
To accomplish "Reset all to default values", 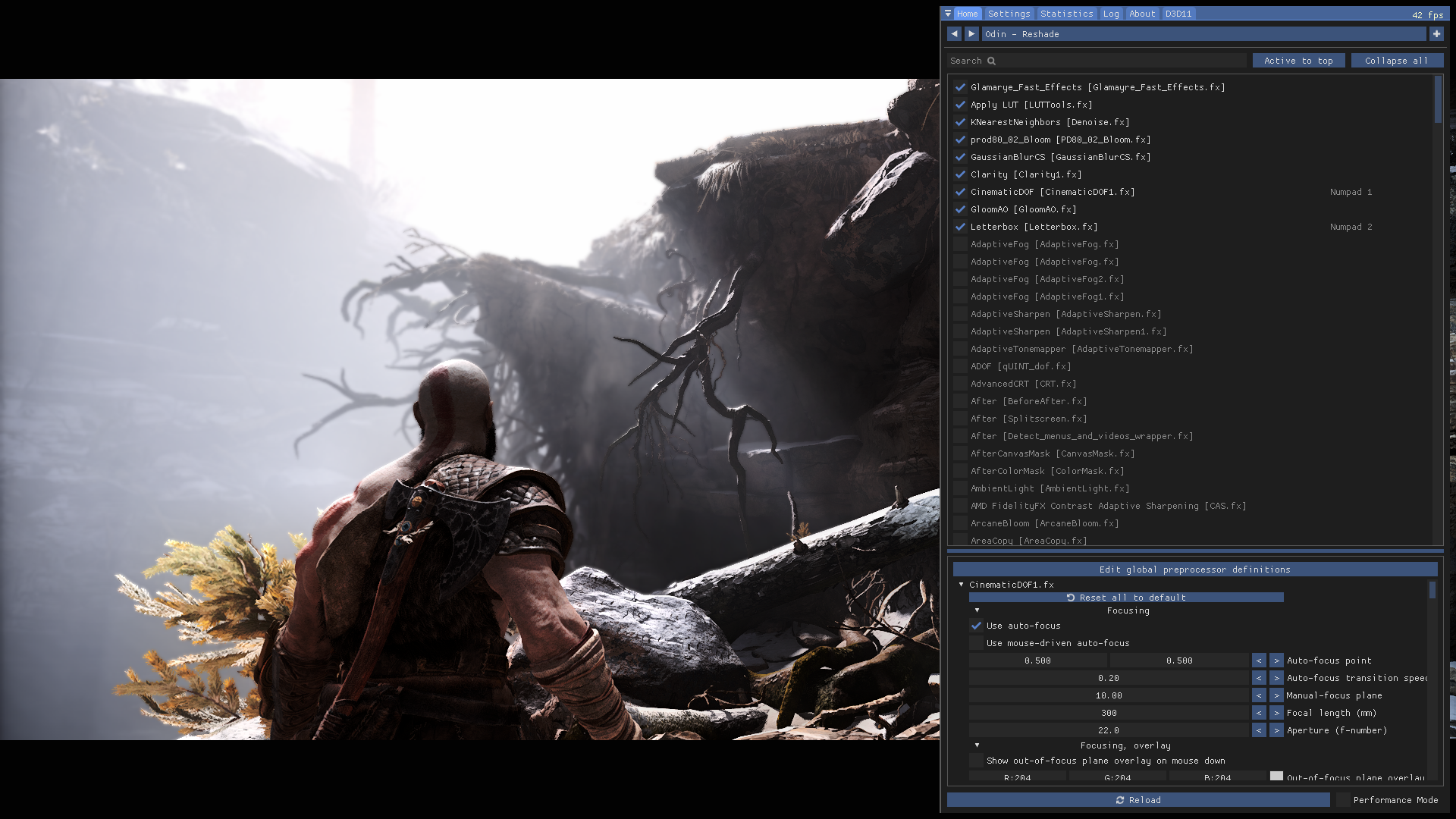I will click(1126, 598).
